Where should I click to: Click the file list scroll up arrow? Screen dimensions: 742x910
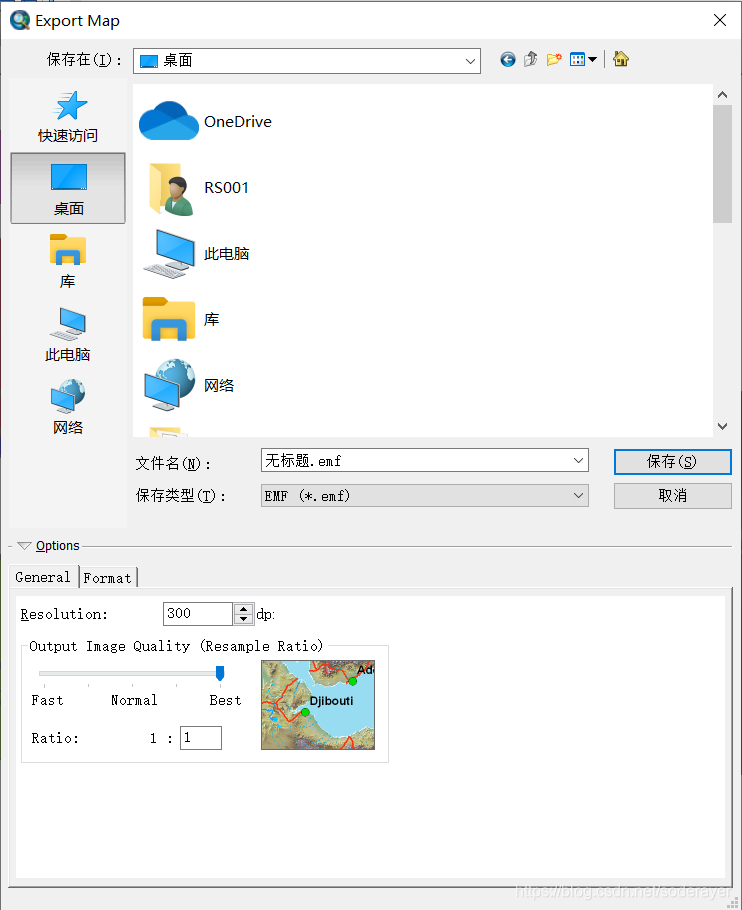(722, 95)
